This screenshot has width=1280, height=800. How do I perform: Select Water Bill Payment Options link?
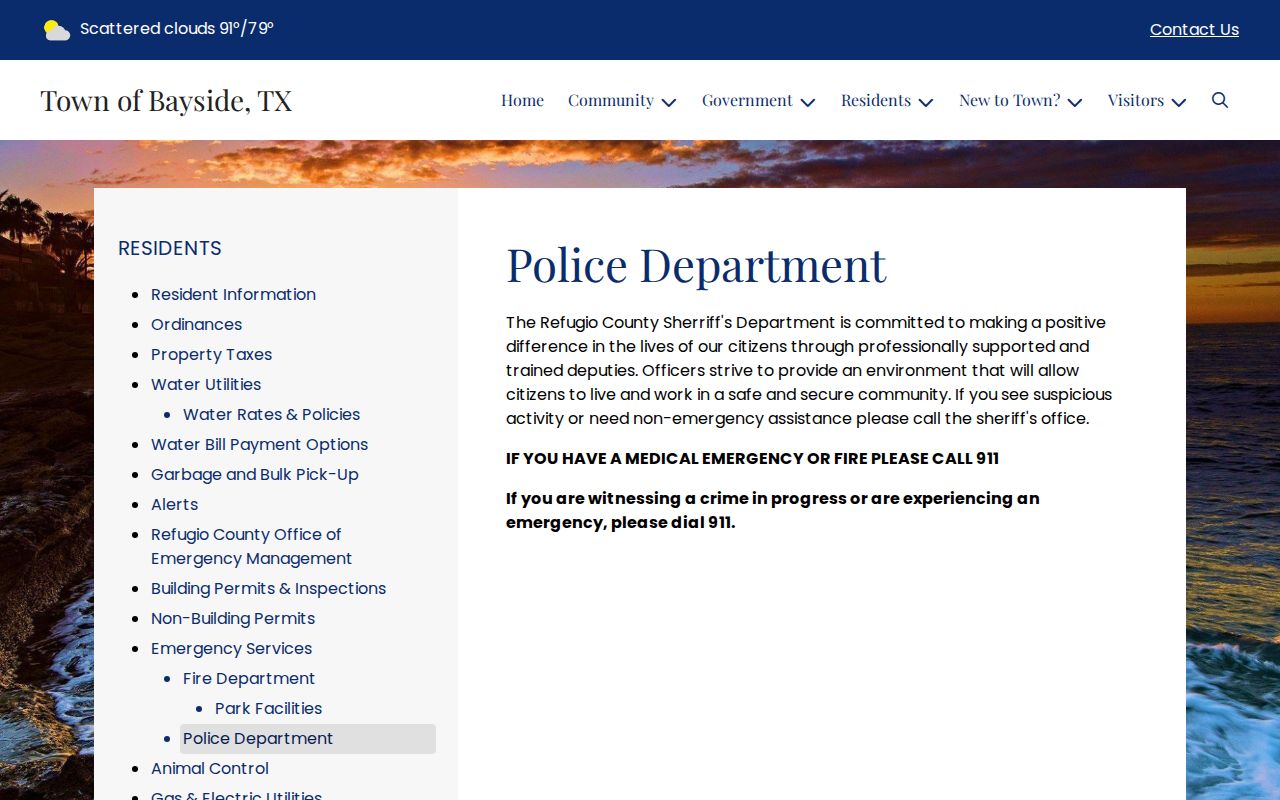pyautogui.click(x=259, y=444)
